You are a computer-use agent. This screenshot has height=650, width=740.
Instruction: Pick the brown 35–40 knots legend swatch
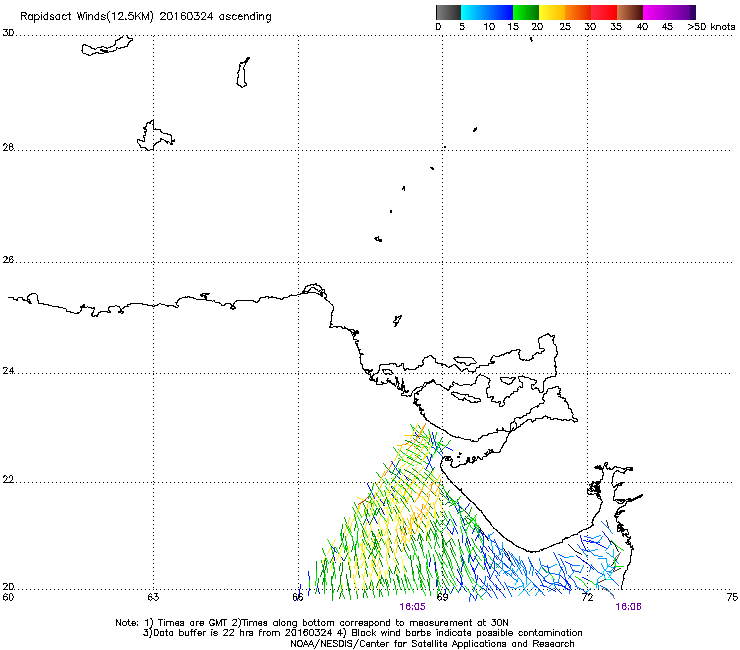click(630, 12)
